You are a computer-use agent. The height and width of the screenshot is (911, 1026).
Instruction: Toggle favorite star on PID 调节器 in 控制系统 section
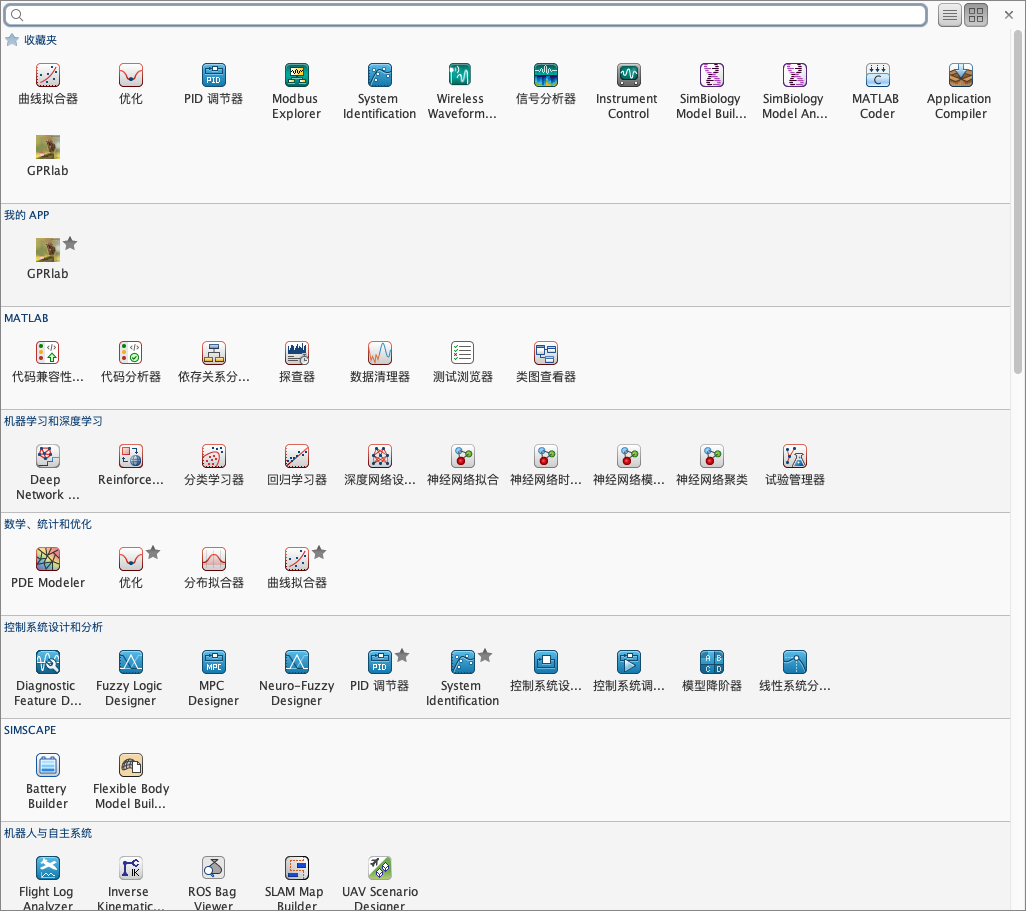[x=402, y=655]
